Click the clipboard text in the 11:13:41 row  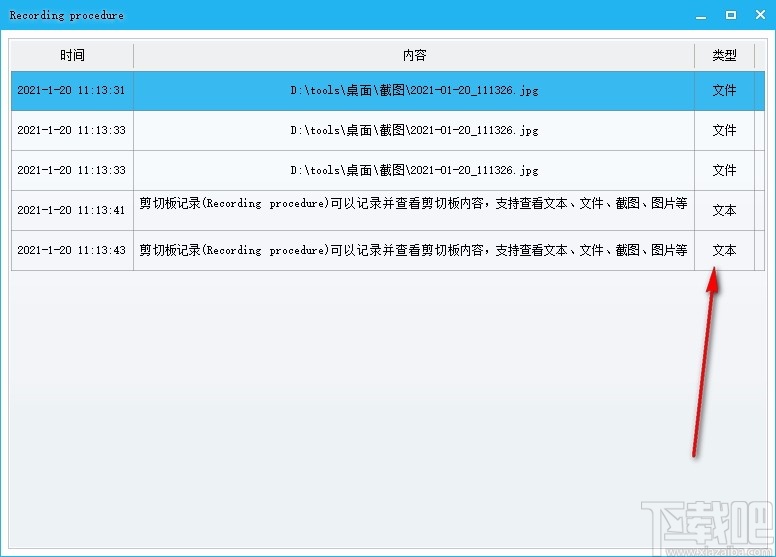click(x=413, y=203)
